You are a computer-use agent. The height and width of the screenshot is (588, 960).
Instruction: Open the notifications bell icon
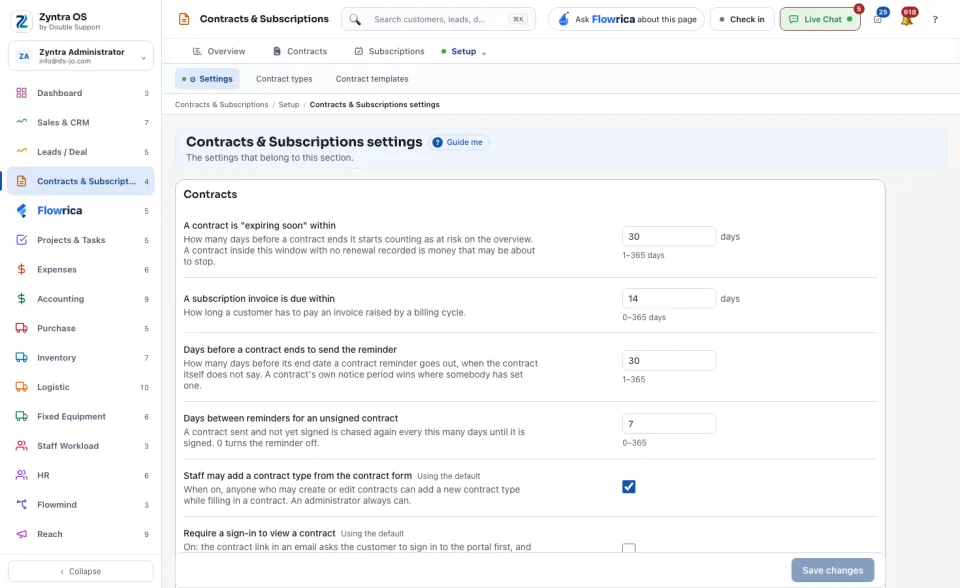pos(907,20)
